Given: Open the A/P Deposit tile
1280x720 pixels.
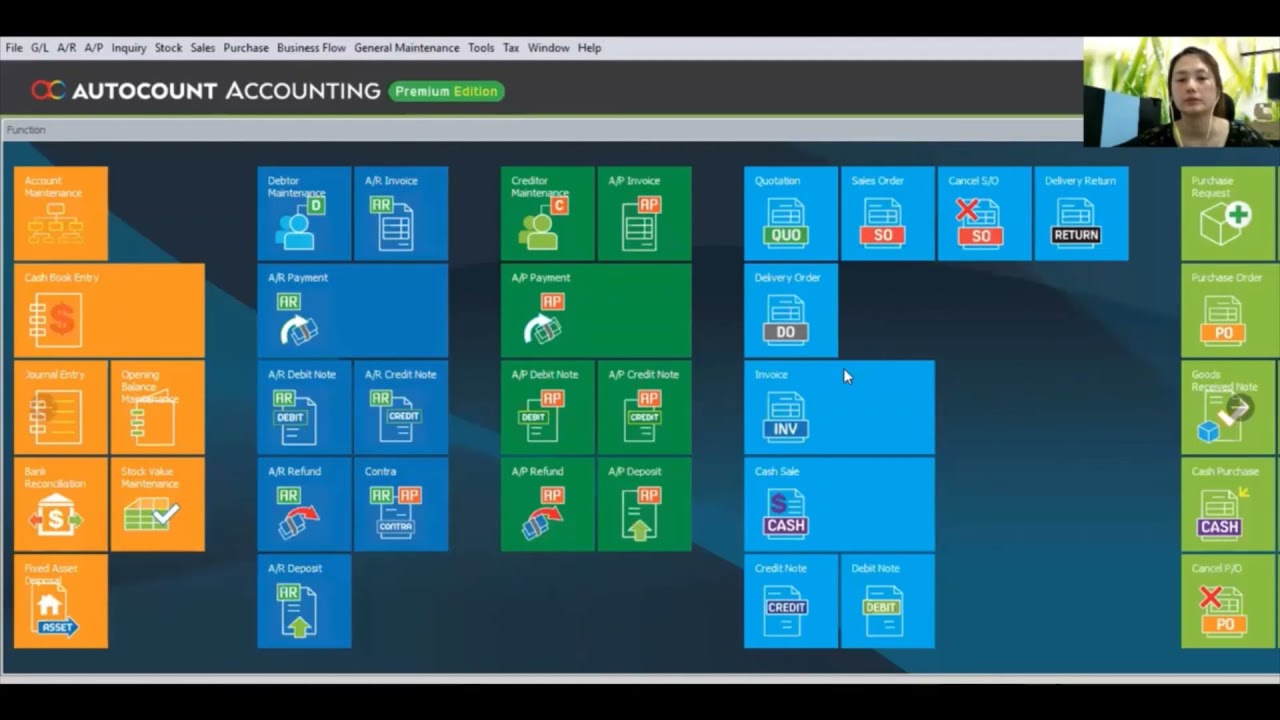Looking at the screenshot, I should 644,504.
